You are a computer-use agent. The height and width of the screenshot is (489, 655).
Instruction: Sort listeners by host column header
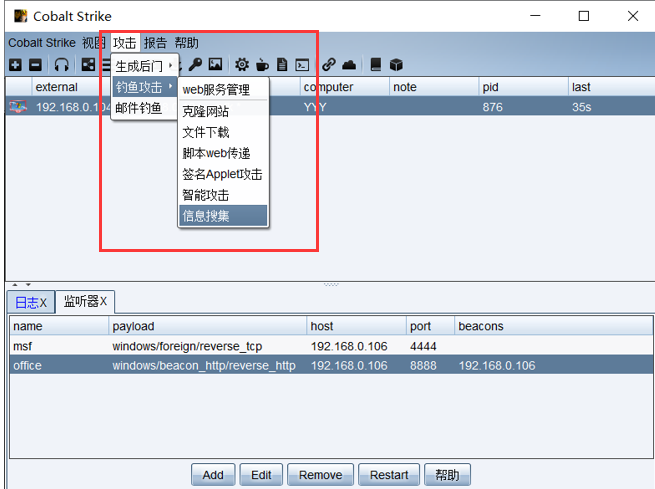click(x=356, y=326)
